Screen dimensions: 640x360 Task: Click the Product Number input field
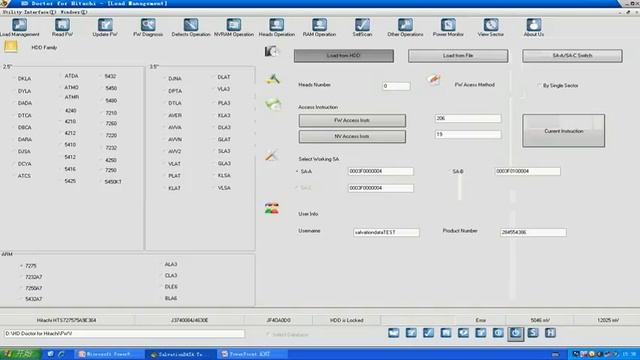pyautogui.click(x=533, y=232)
